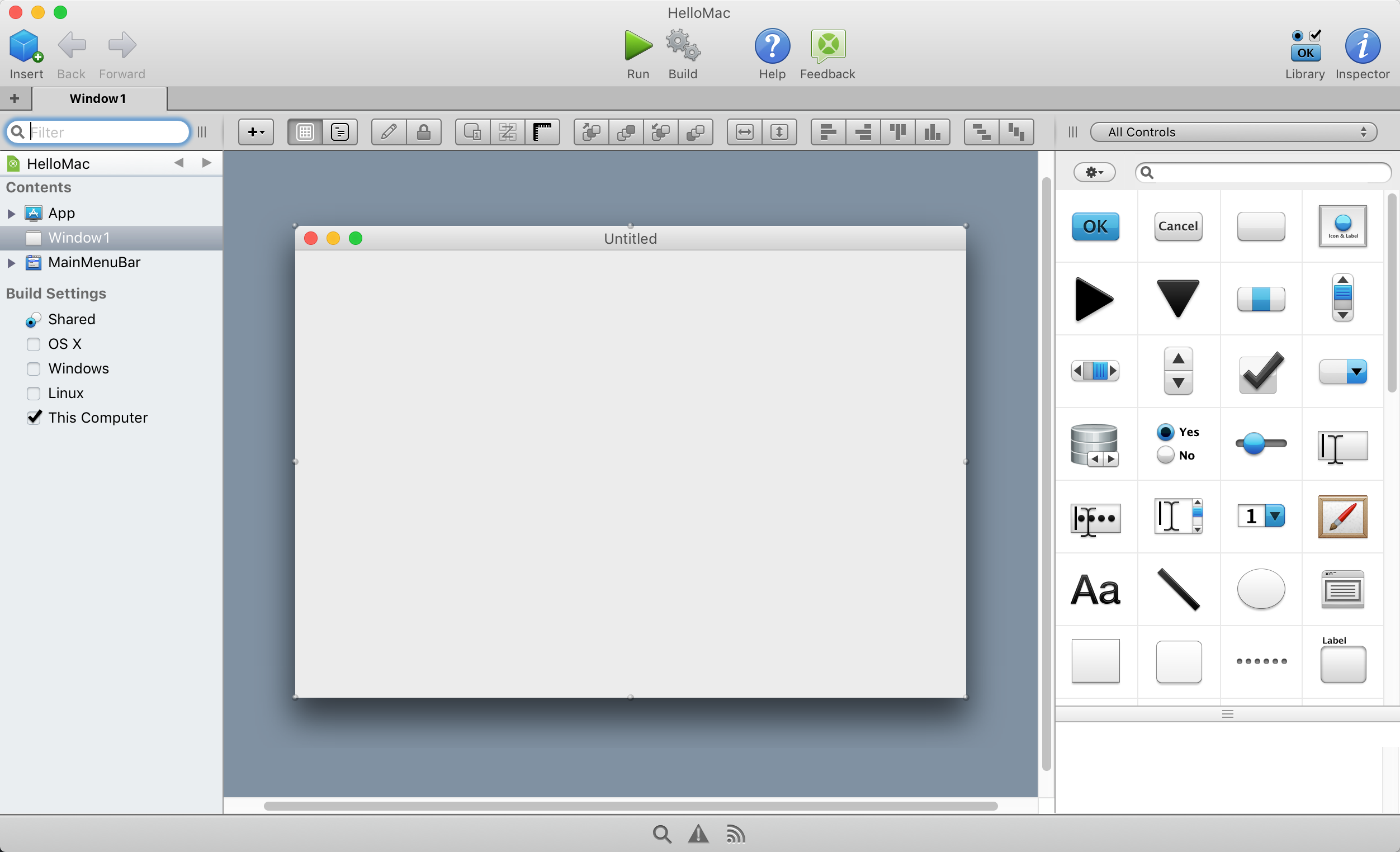Switch to the Window1 tab
Viewport: 1400px width, 852px height.
97,97
